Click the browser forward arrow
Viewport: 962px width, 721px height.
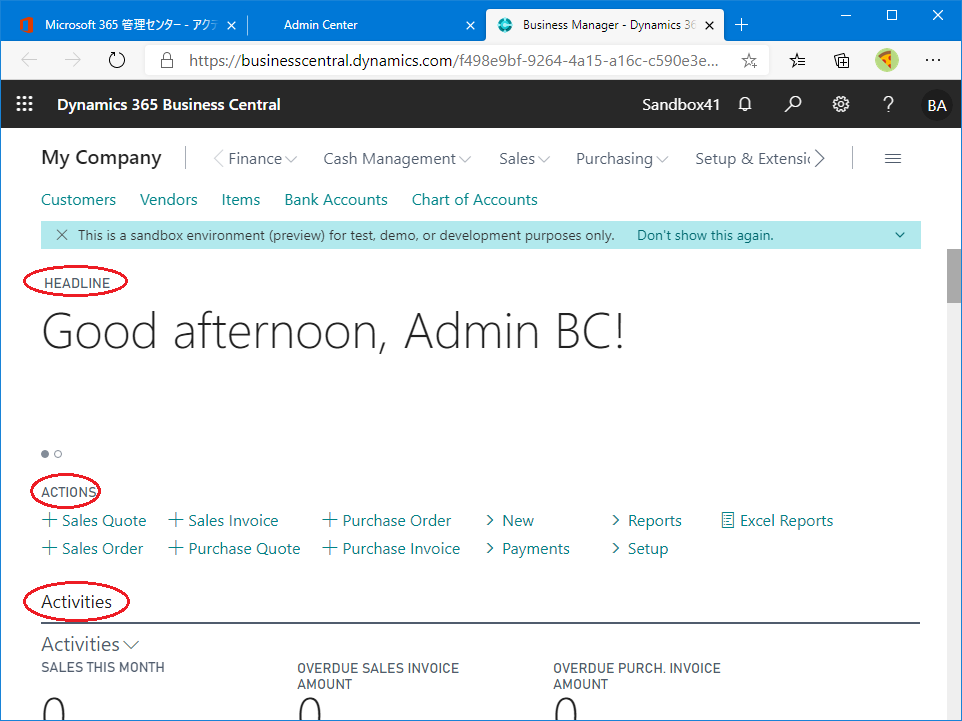click(73, 60)
